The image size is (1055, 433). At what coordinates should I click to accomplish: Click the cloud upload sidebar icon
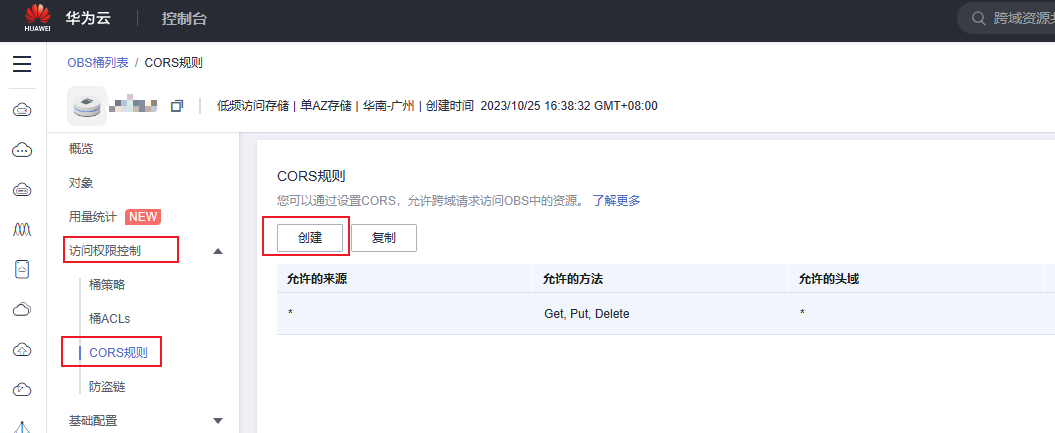22,349
